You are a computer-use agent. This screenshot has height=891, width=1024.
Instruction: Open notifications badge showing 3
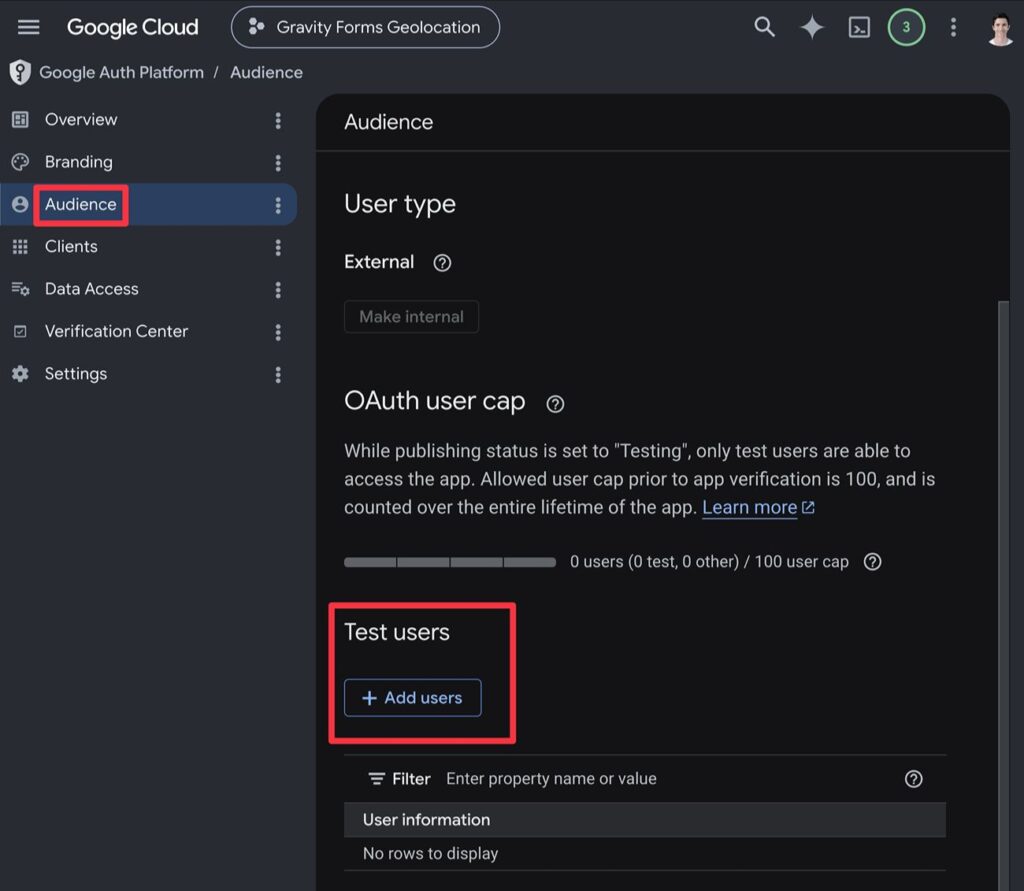(906, 27)
